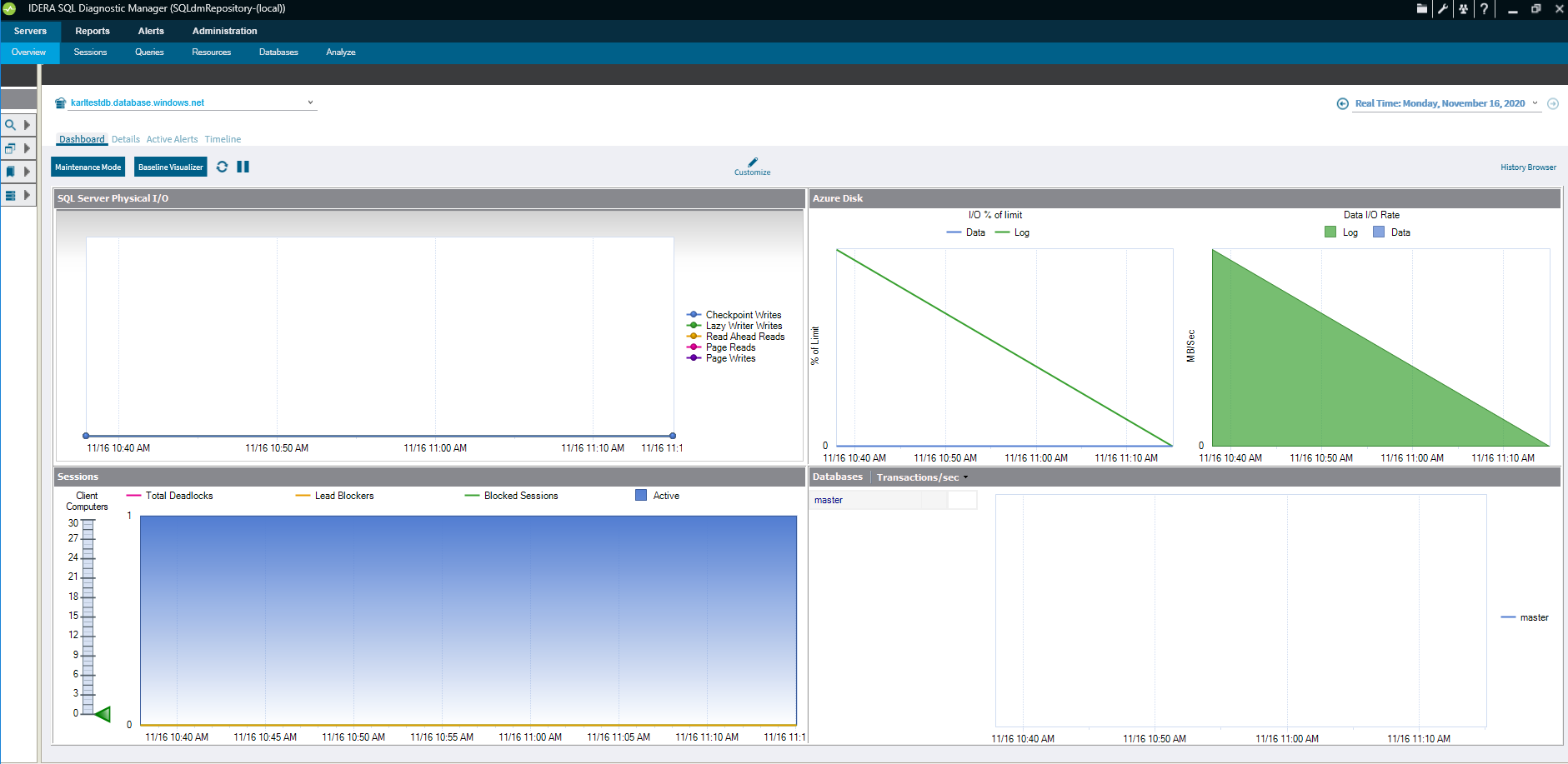Image resolution: width=1568 pixels, height=764 pixels.
Task: Switch to the Active Alerts view tab
Action: [173, 139]
